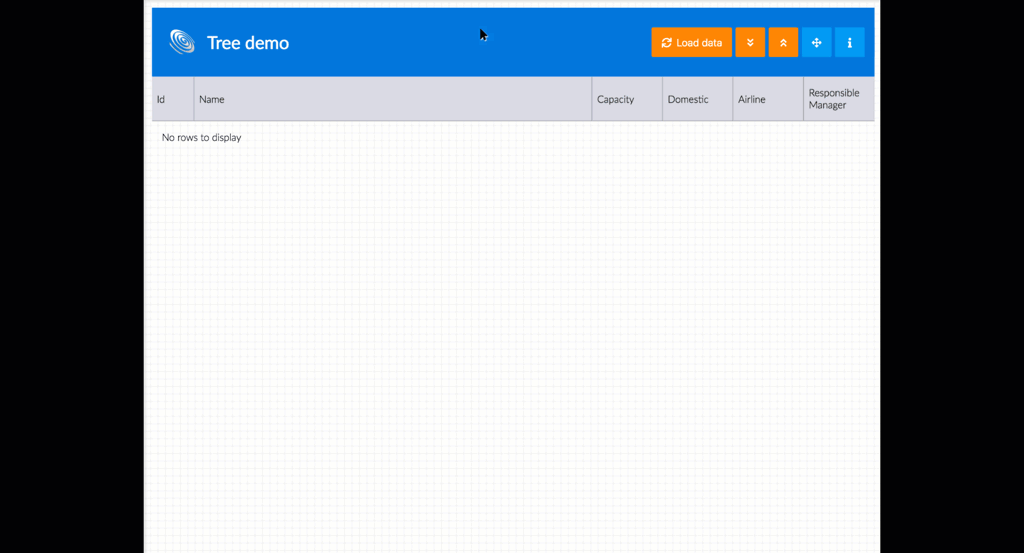Screen dimensions: 1024x553
Task: Click the divider between Name and Capacity columns
Action: pos(592,100)
